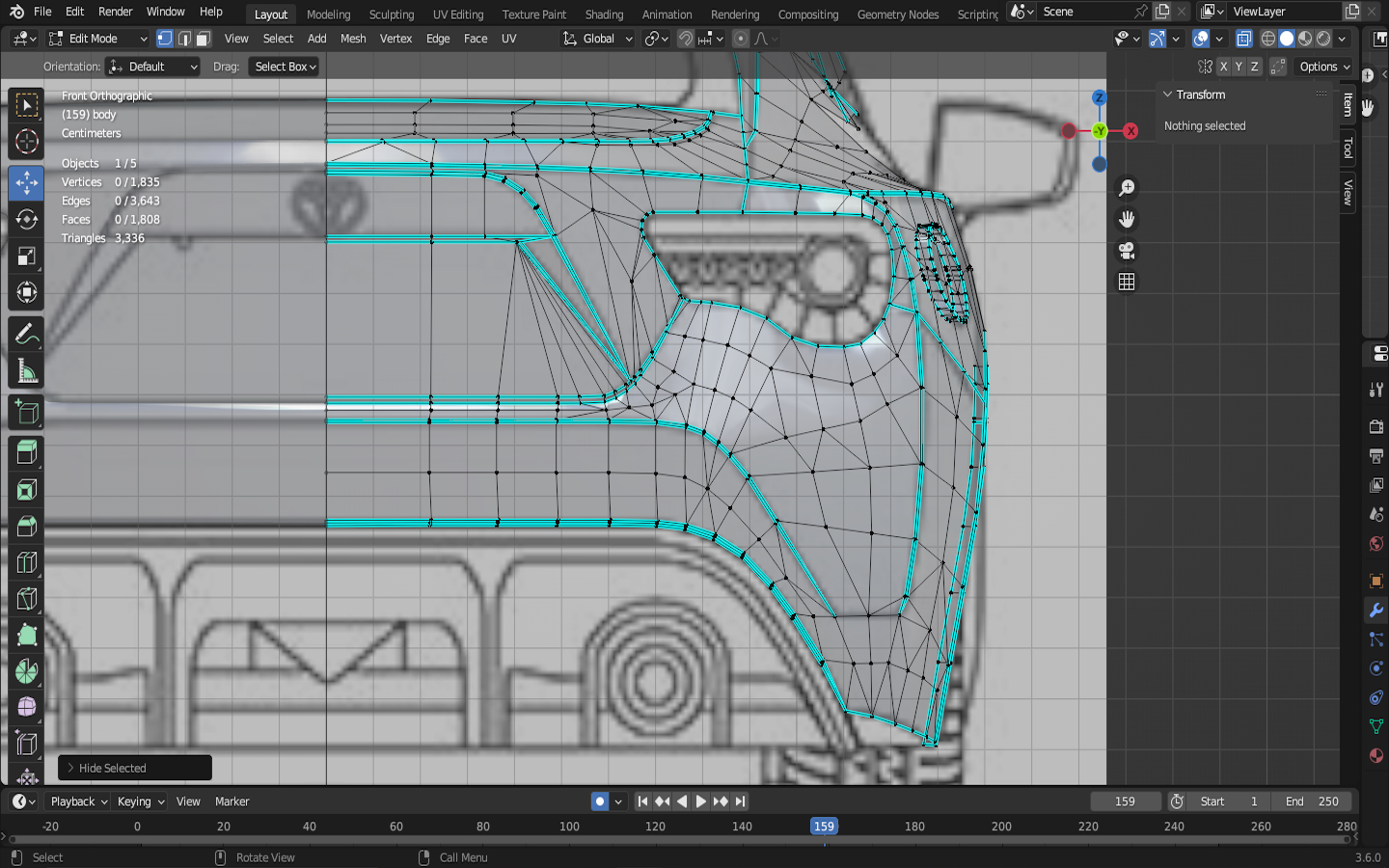Switch to the Scale tool

coord(26,256)
